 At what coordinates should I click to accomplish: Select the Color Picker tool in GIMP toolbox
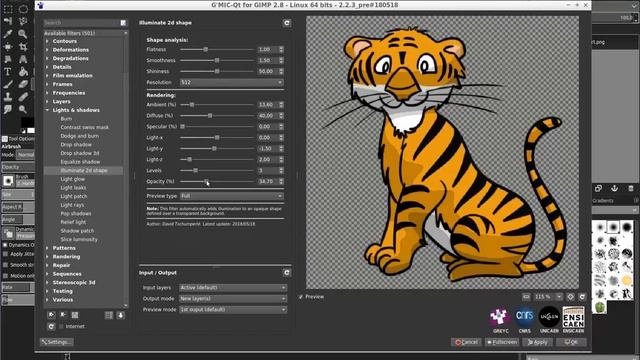coord(8,34)
